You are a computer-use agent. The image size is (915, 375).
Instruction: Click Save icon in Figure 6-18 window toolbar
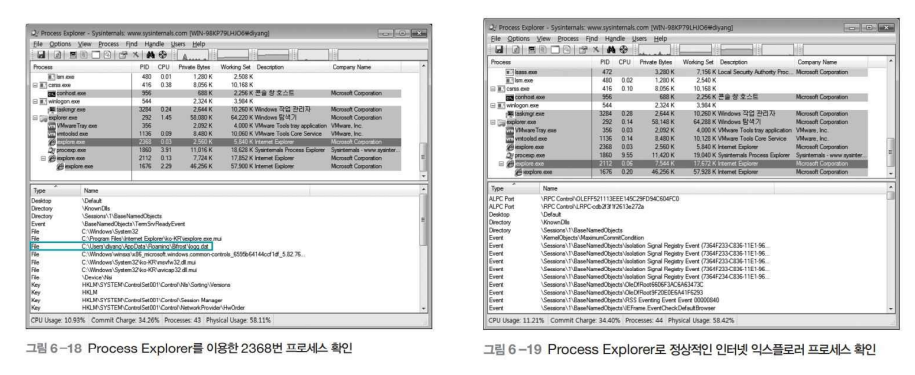pyautogui.click(x=41, y=55)
